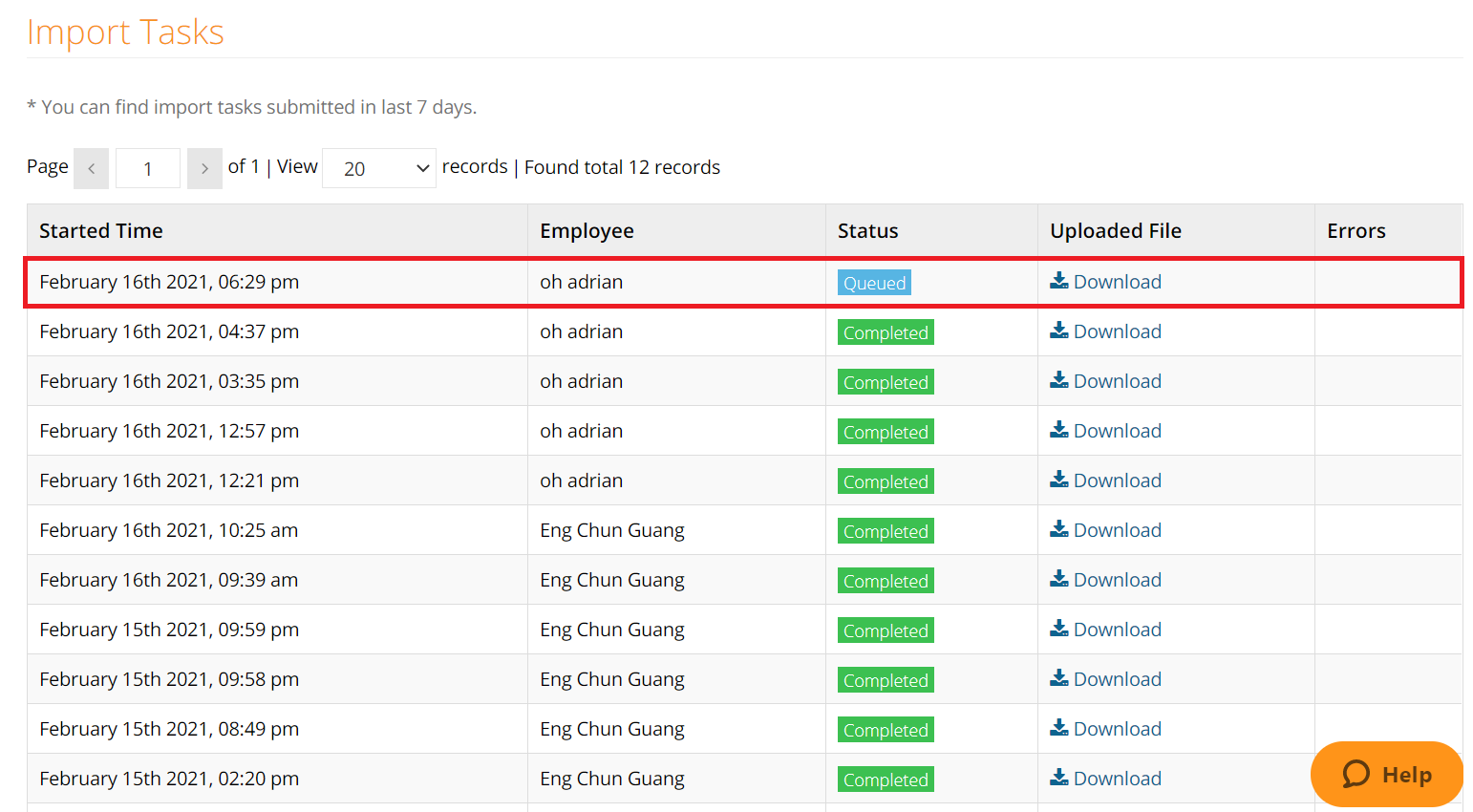The width and height of the screenshot is (1473, 812).
Task: Click download icon for 09:39 am task
Action: [x=1058, y=579]
